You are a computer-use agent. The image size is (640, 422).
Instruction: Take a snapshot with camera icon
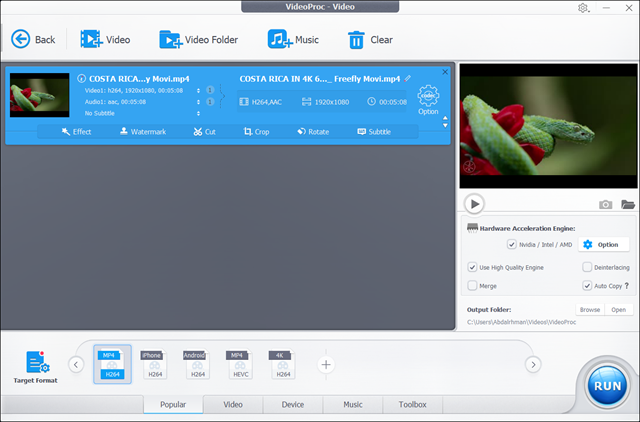(605, 204)
